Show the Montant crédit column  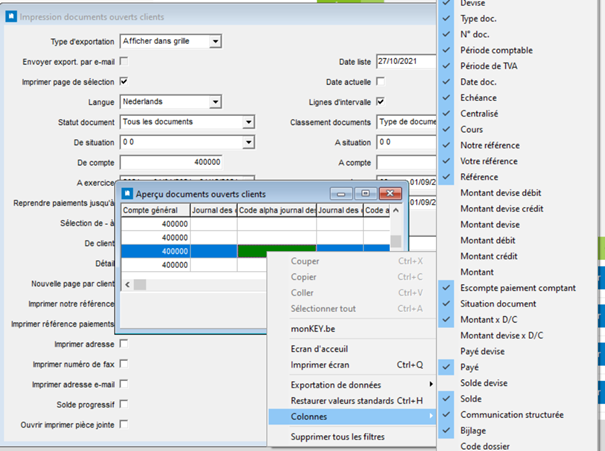coord(517,256)
